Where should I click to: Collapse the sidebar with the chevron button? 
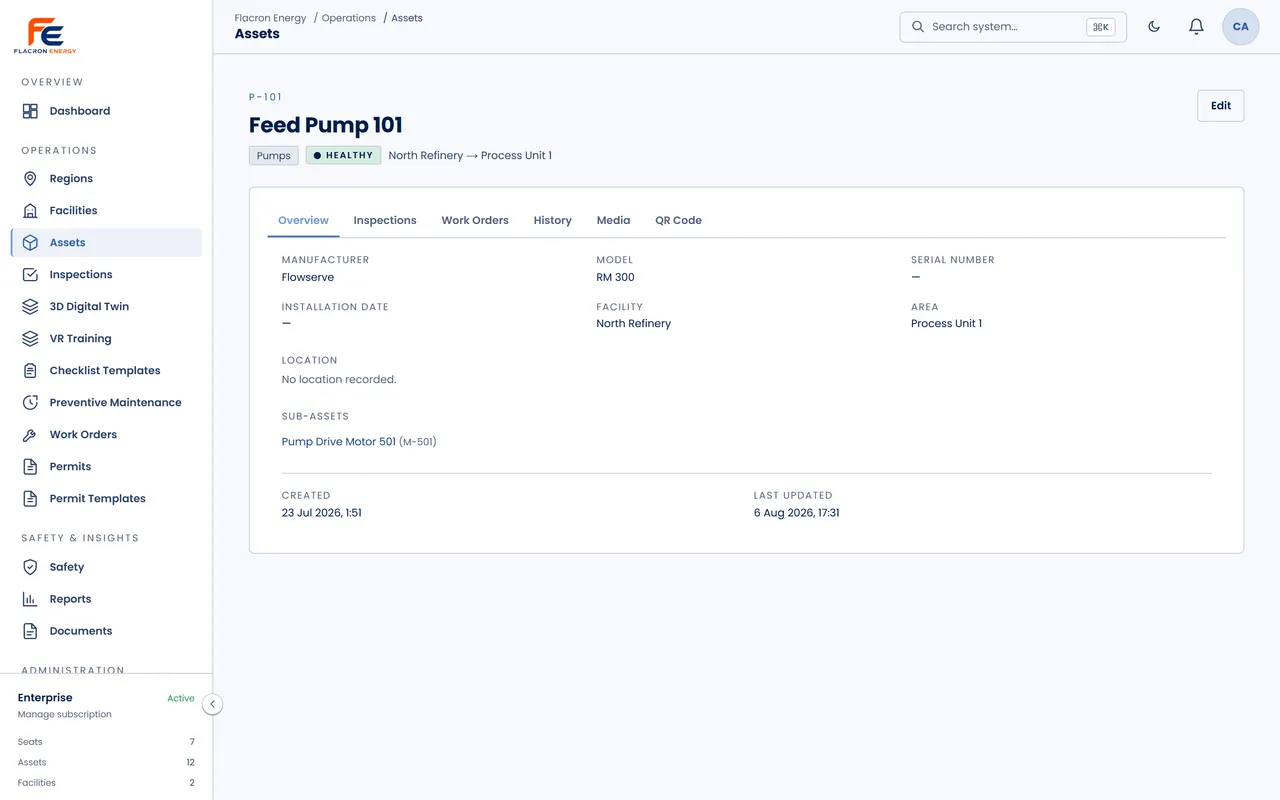tap(212, 704)
